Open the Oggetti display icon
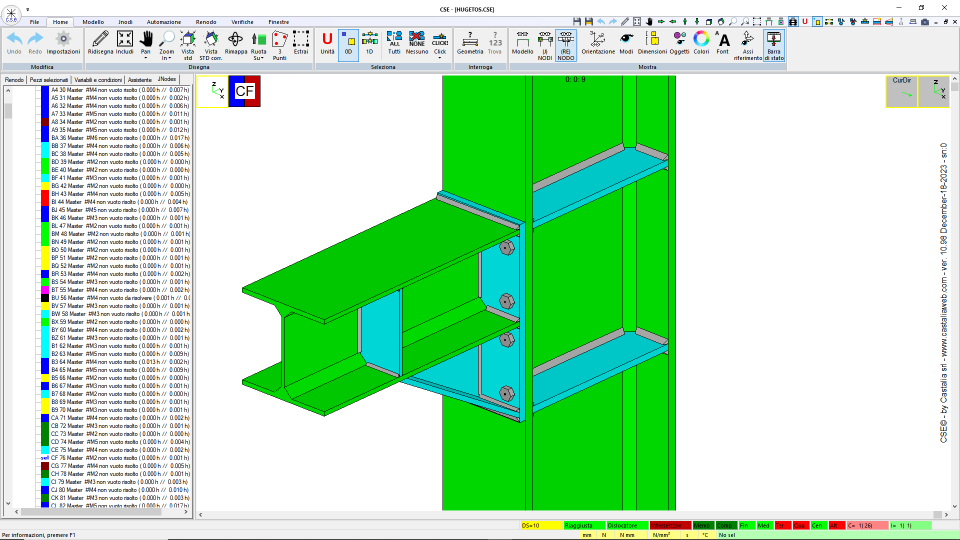This screenshot has height=540, width=960. pos(679,43)
